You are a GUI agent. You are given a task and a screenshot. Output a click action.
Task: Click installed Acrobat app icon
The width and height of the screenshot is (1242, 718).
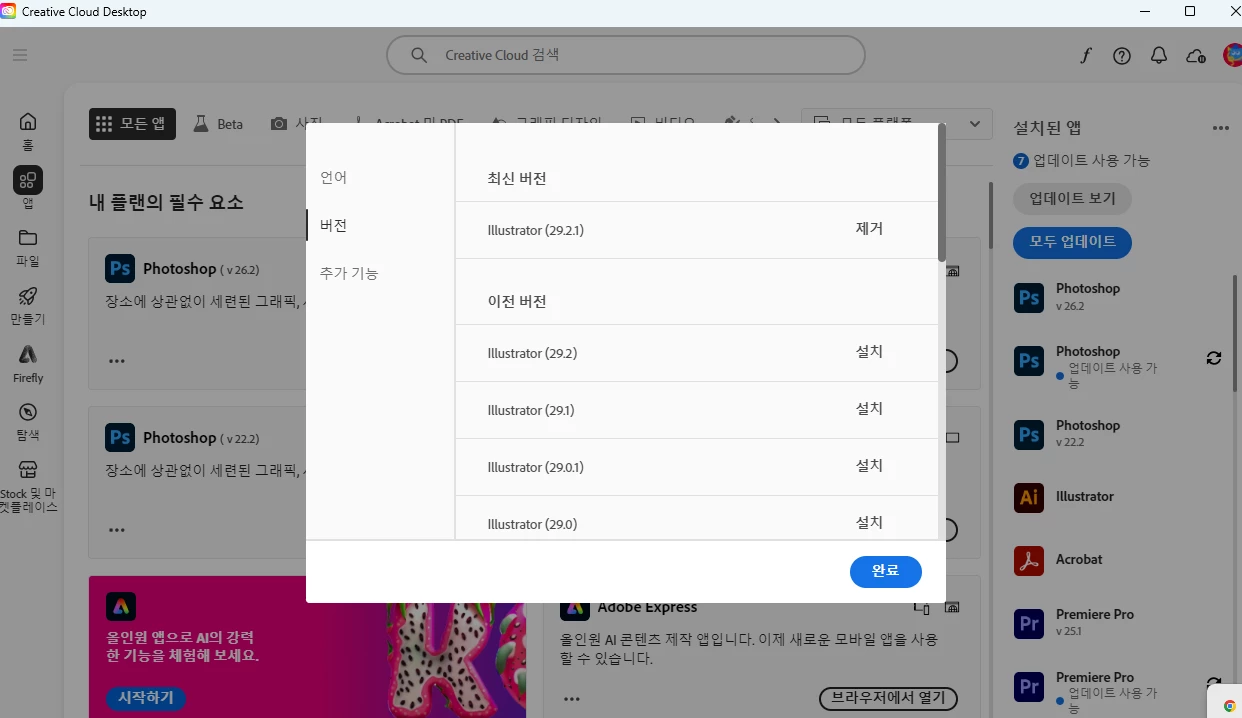coord(1029,560)
